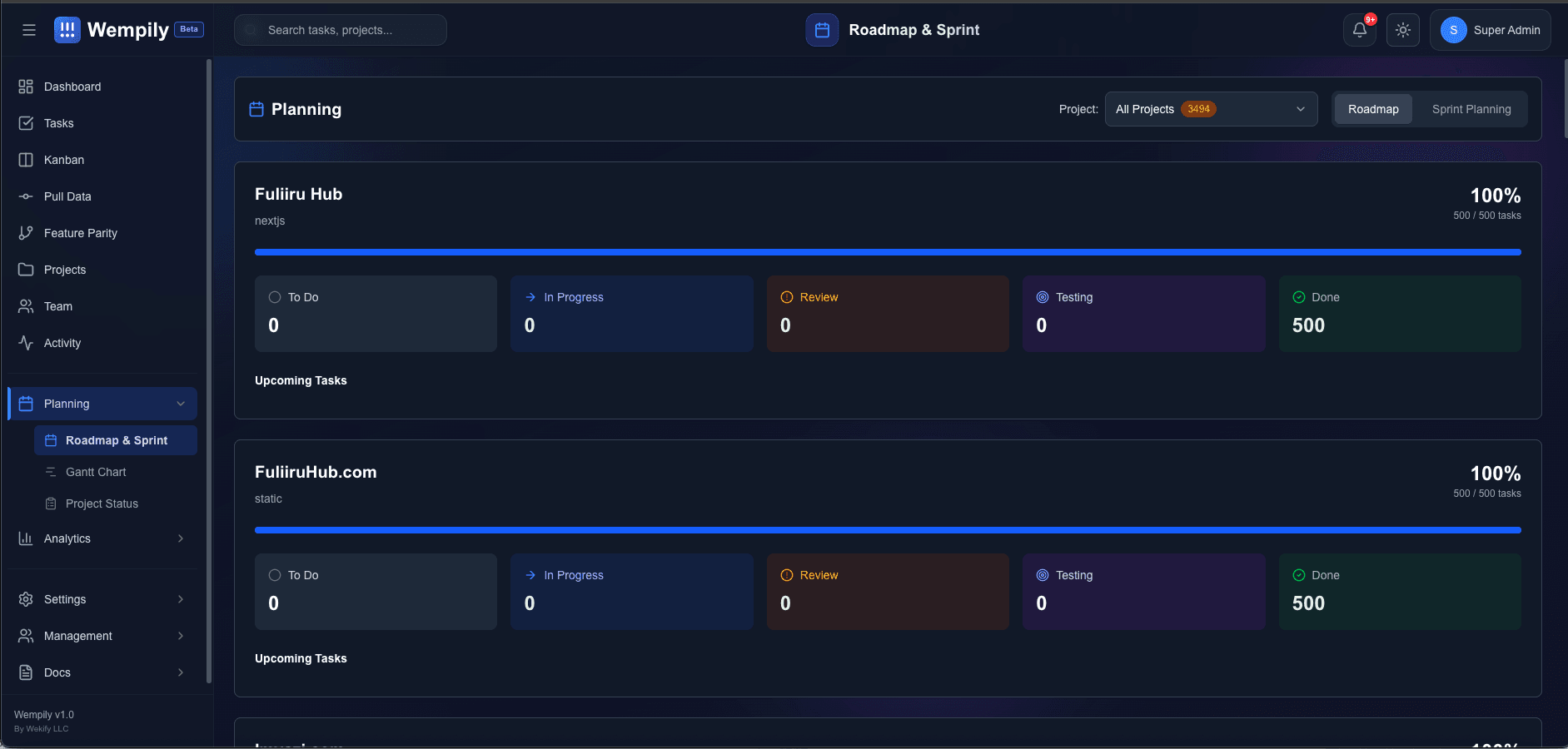Open Pull Data in sidebar
Viewport: 1568px width, 749px height.
tap(67, 196)
